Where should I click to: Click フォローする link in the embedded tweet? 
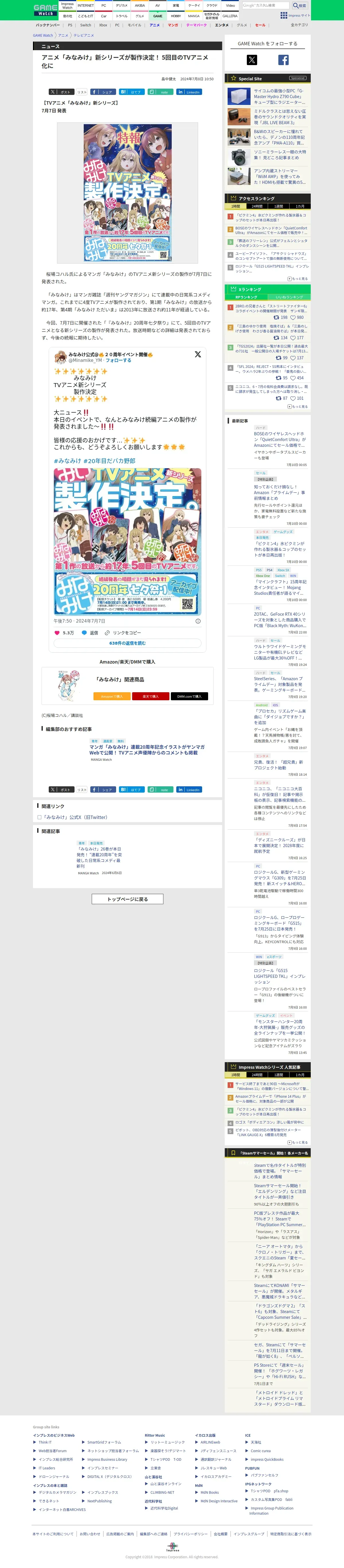point(118,360)
